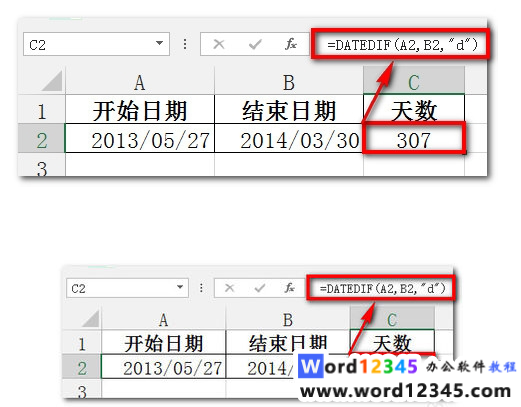Click the confirm checkmark icon in top formula bar

pyautogui.click(x=255, y=44)
